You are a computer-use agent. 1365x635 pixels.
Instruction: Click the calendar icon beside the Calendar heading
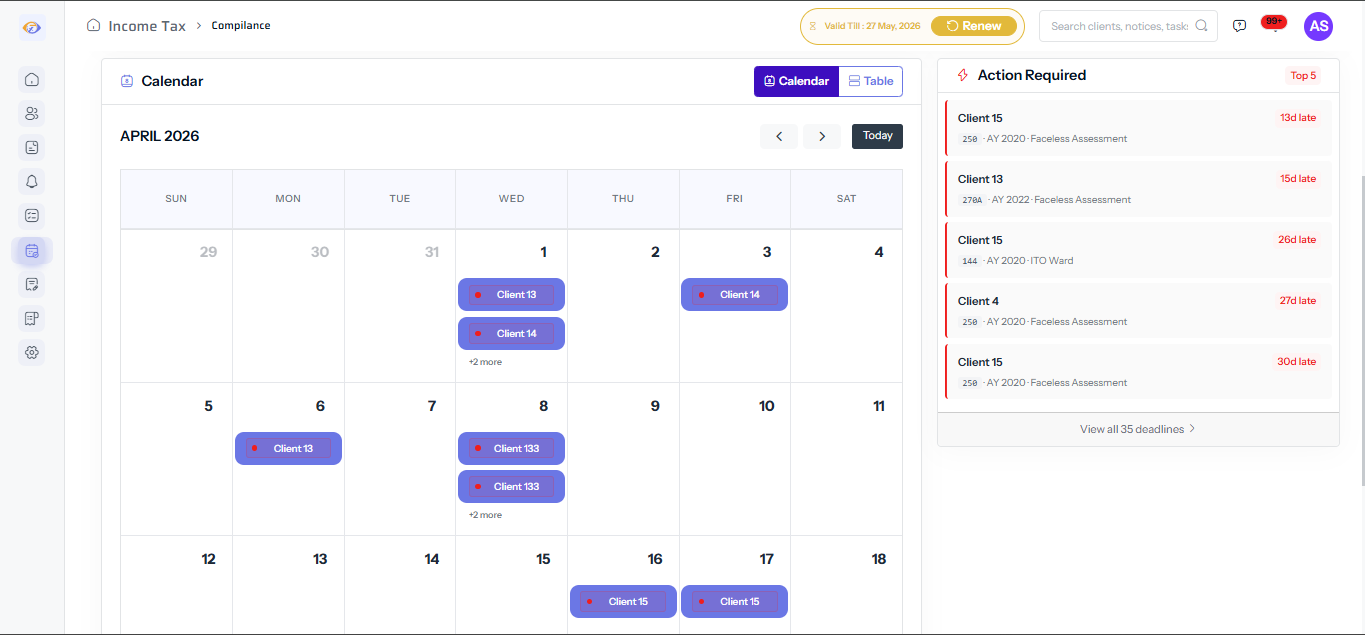click(127, 81)
